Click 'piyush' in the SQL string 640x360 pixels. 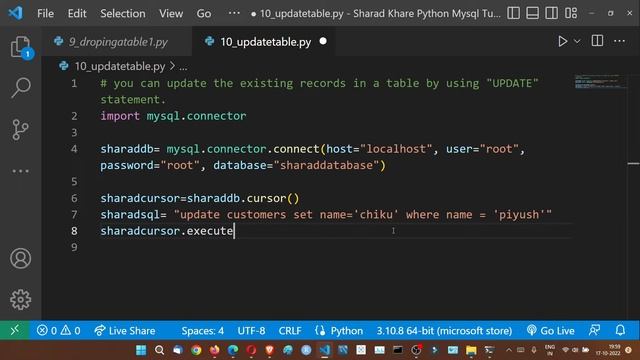click(x=519, y=215)
